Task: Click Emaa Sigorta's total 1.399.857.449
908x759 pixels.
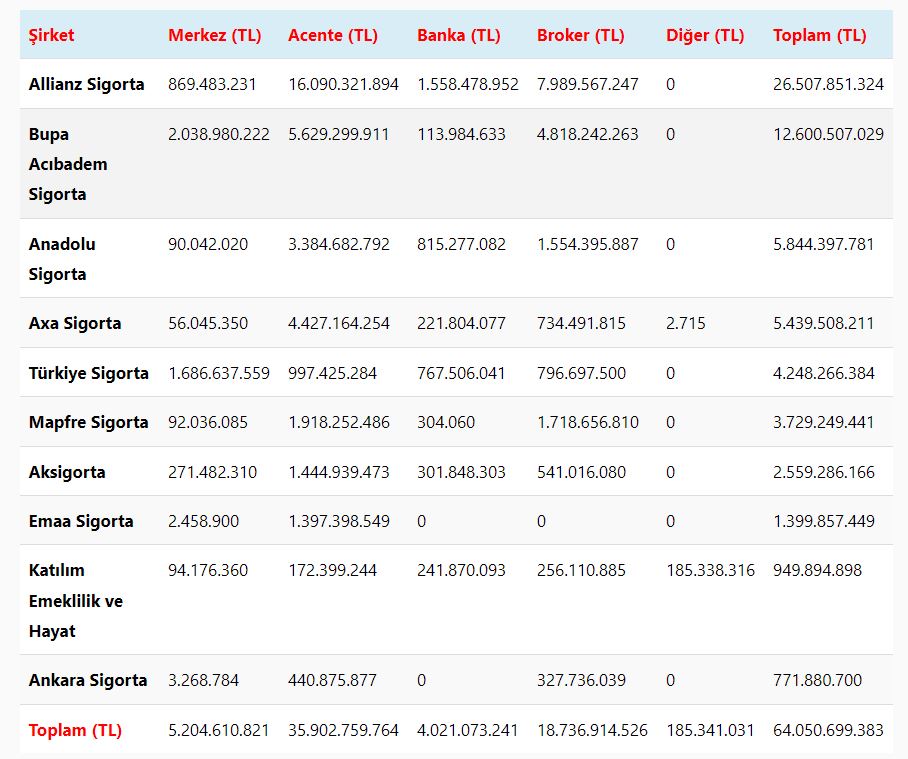Action: click(x=823, y=521)
